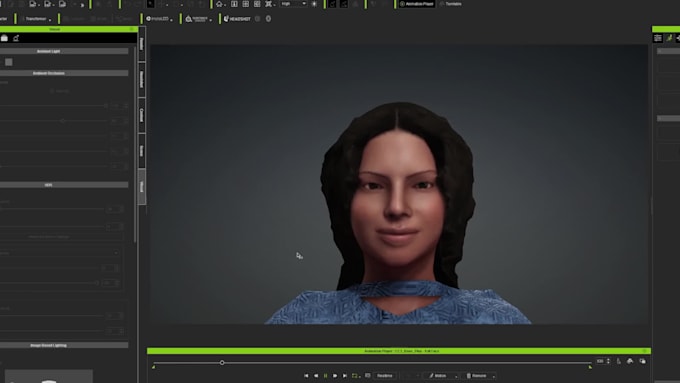Switch to the Scene vertical tab
The height and width of the screenshot is (383, 680).
tap(141, 151)
